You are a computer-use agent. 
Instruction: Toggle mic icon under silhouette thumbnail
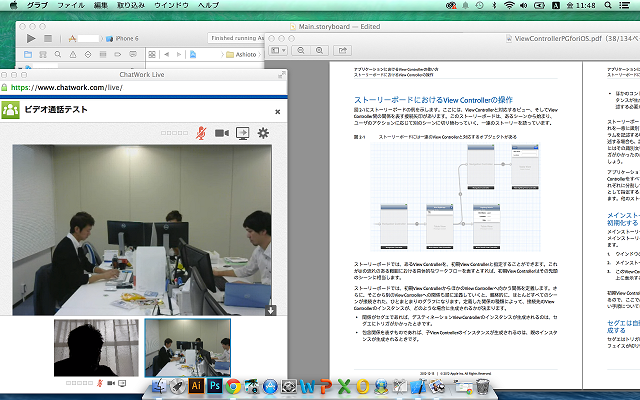pos(100,383)
